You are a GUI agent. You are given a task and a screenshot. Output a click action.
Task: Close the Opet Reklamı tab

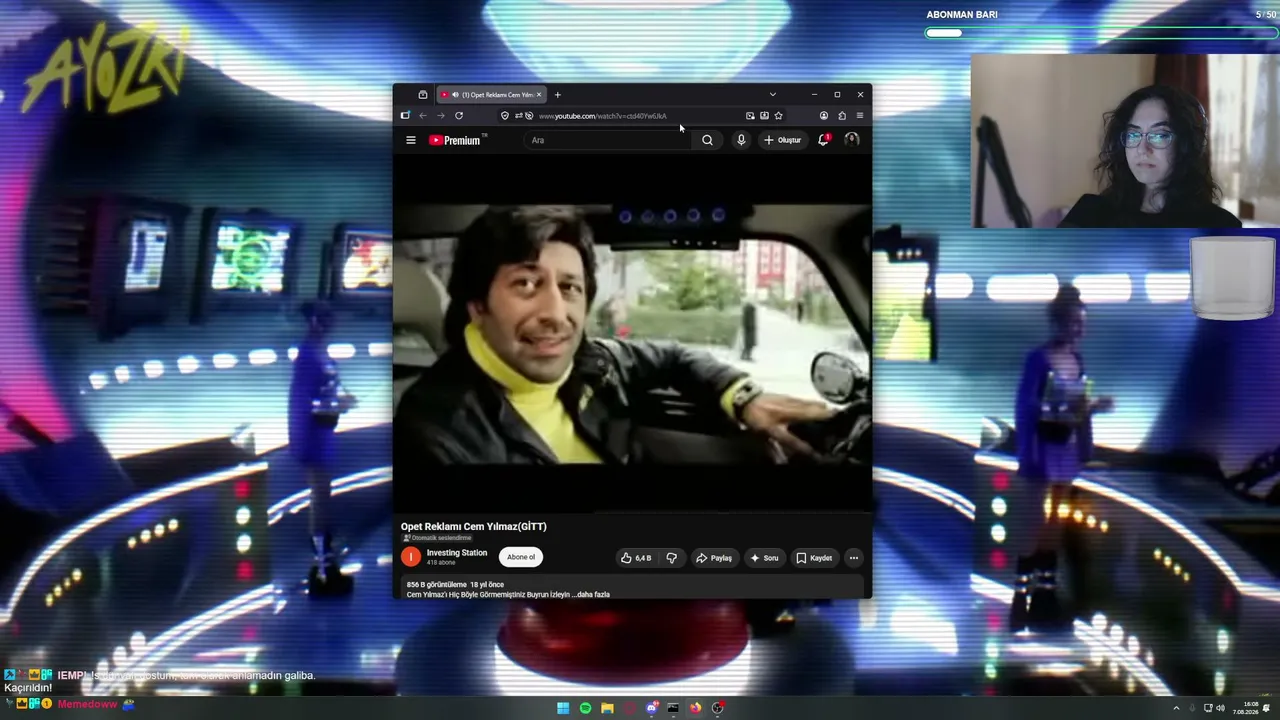pos(539,95)
